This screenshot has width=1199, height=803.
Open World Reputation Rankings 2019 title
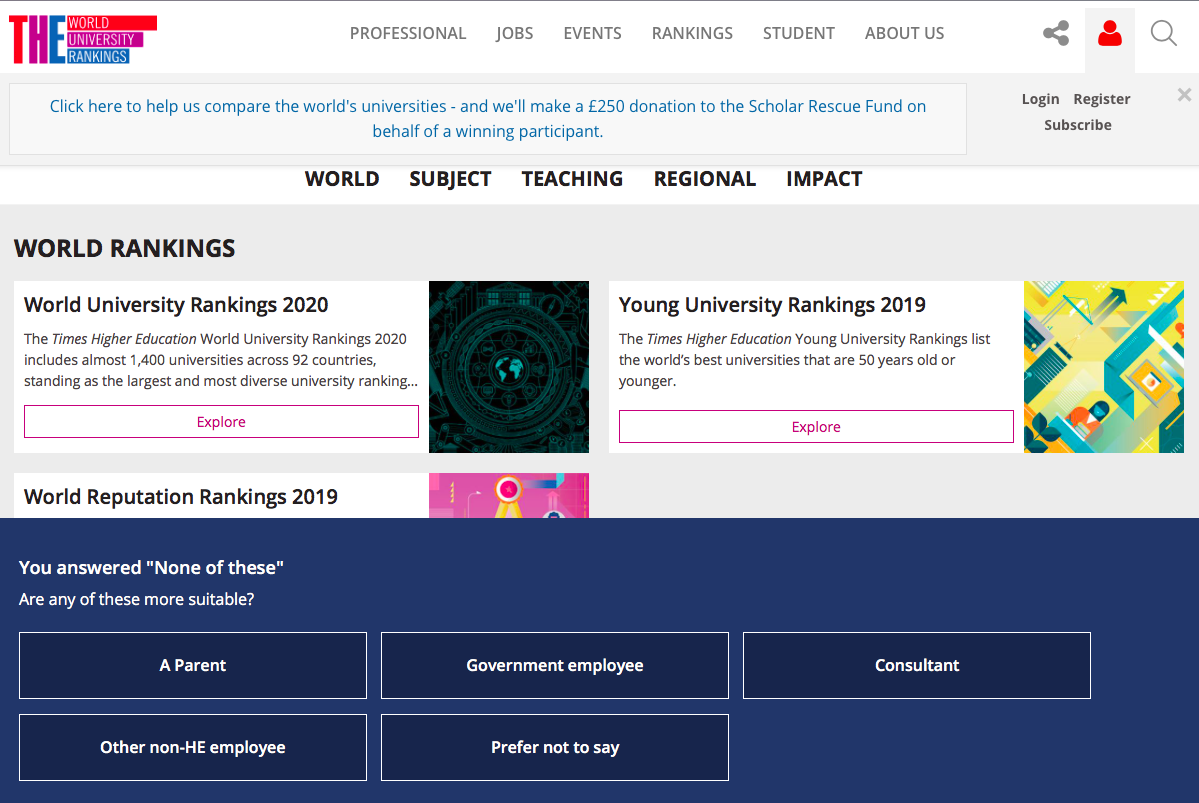[180, 497]
